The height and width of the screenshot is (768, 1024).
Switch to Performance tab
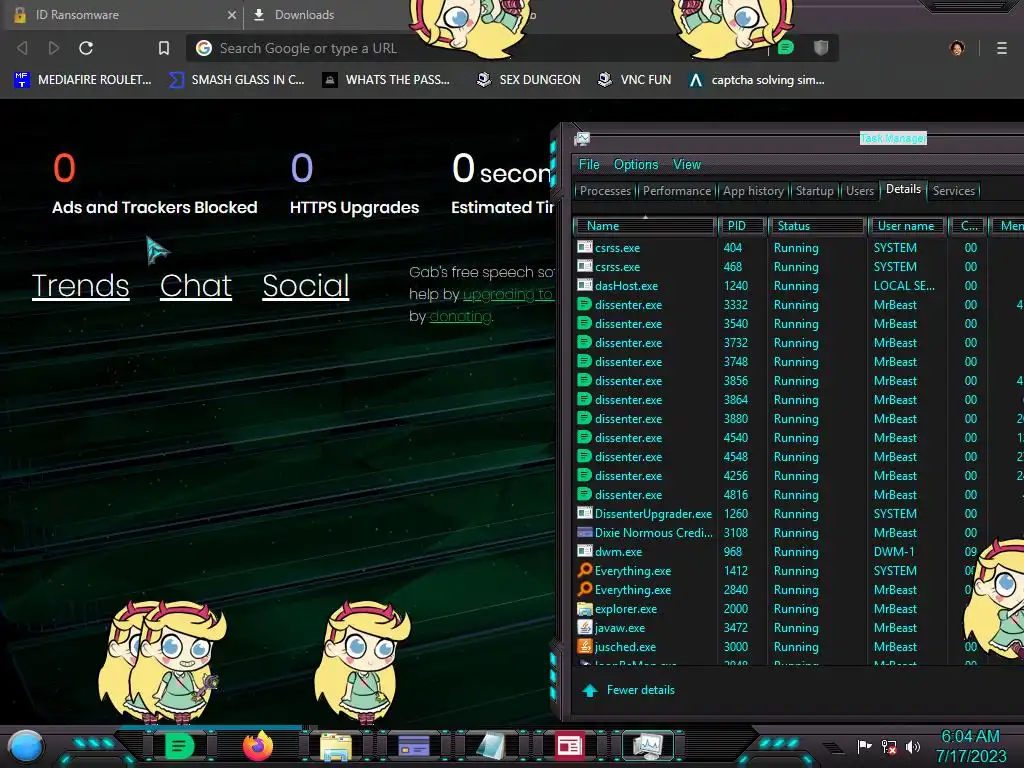(x=677, y=191)
